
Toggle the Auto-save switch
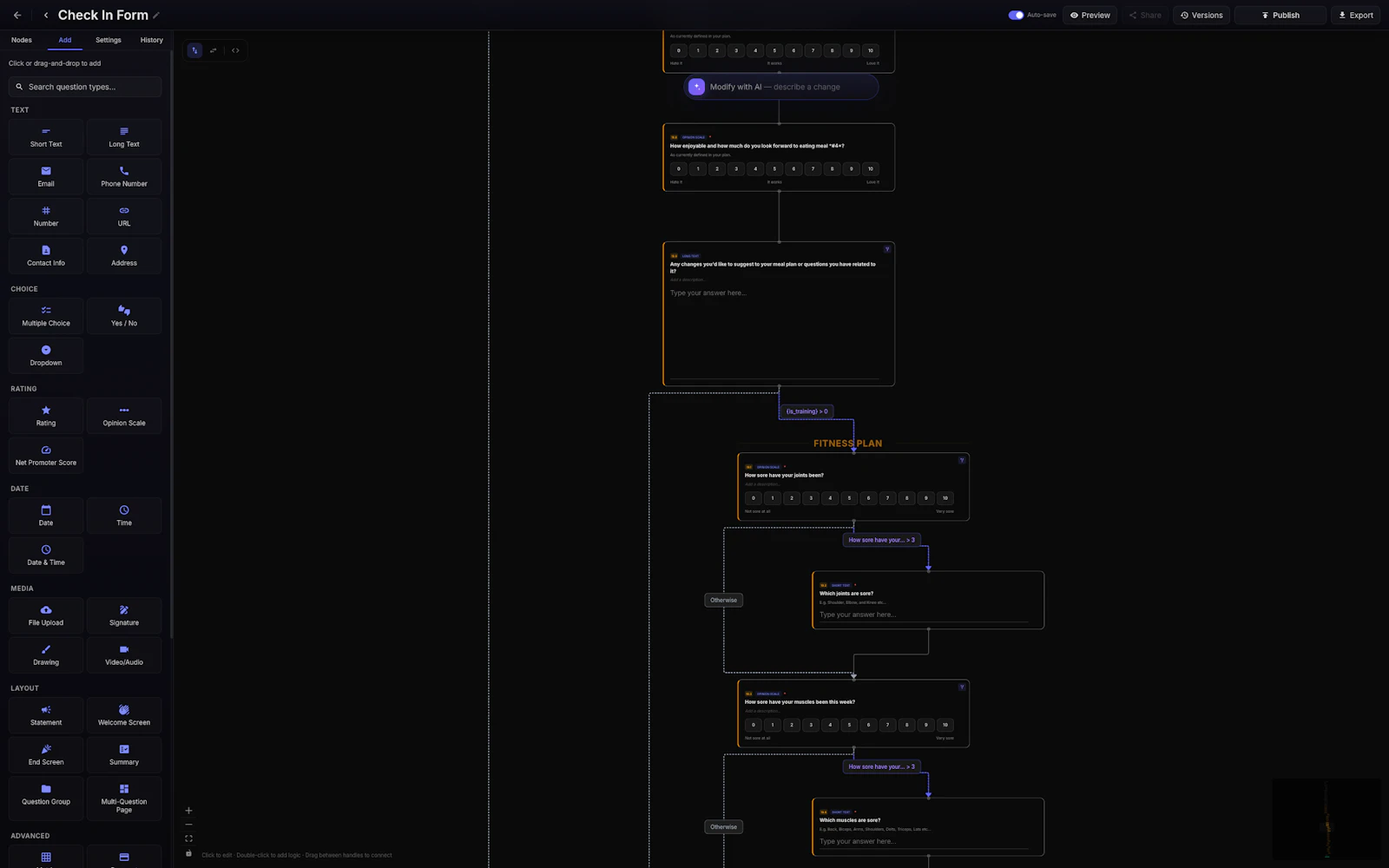(1016, 15)
